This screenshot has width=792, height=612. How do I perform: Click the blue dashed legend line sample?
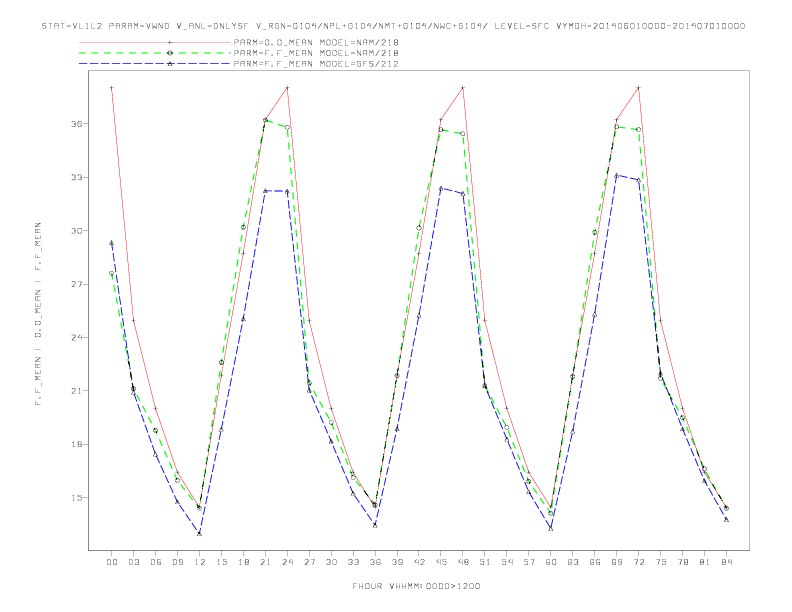[x=155, y=64]
